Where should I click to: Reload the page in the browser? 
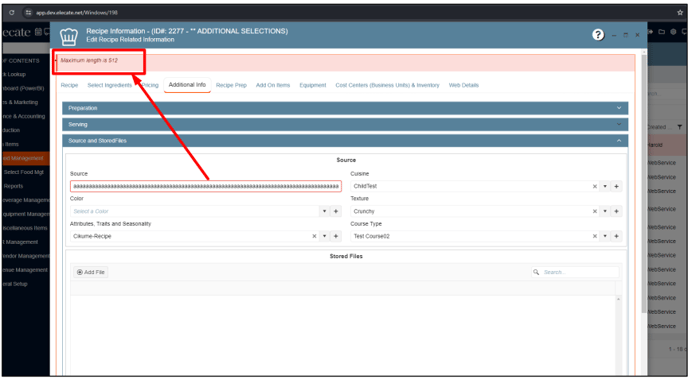pyautogui.click(x=11, y=13)
